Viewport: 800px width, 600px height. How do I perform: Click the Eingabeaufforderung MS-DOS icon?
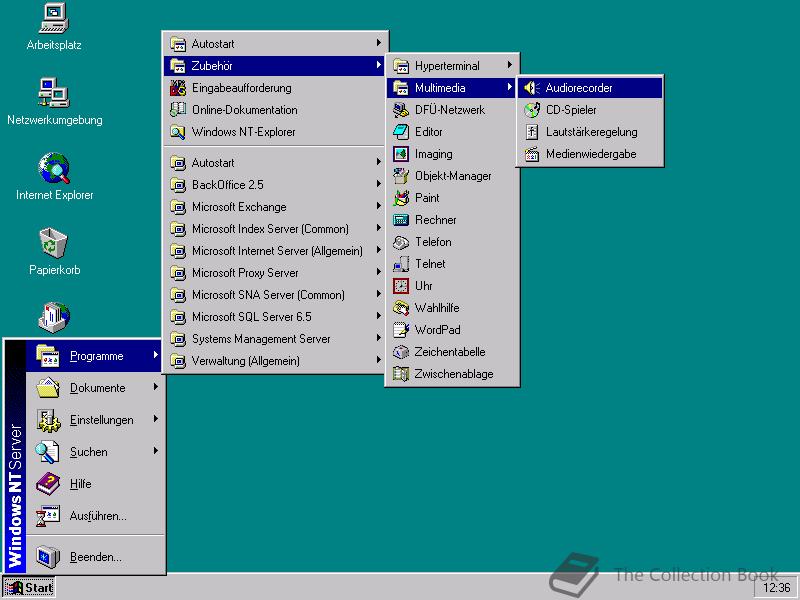tap(178, 88)
